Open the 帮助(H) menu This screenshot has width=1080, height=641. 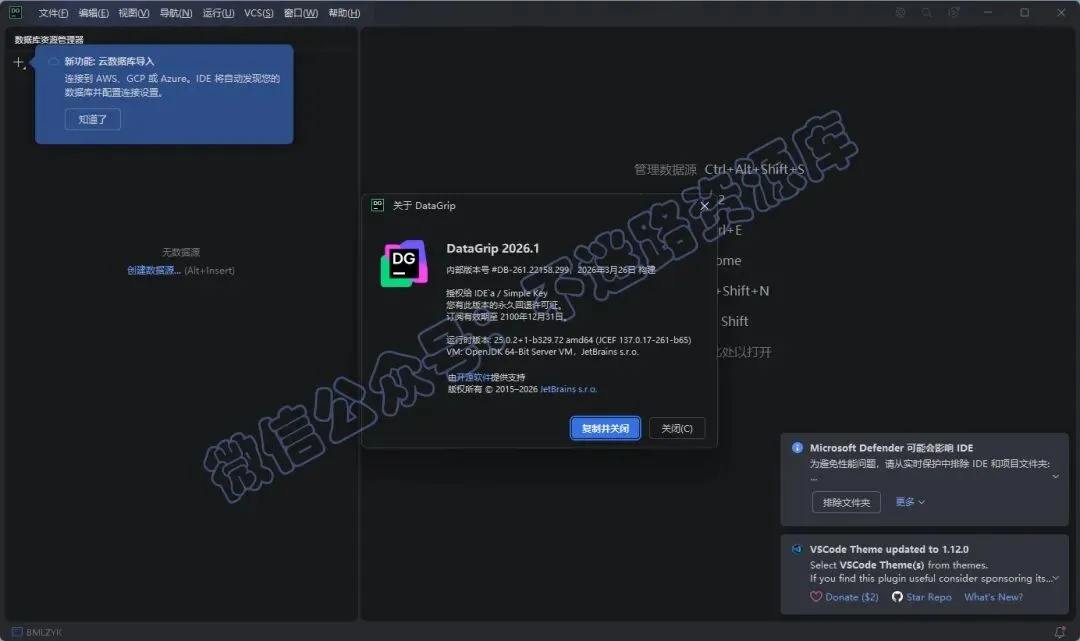tap(344, 13)
